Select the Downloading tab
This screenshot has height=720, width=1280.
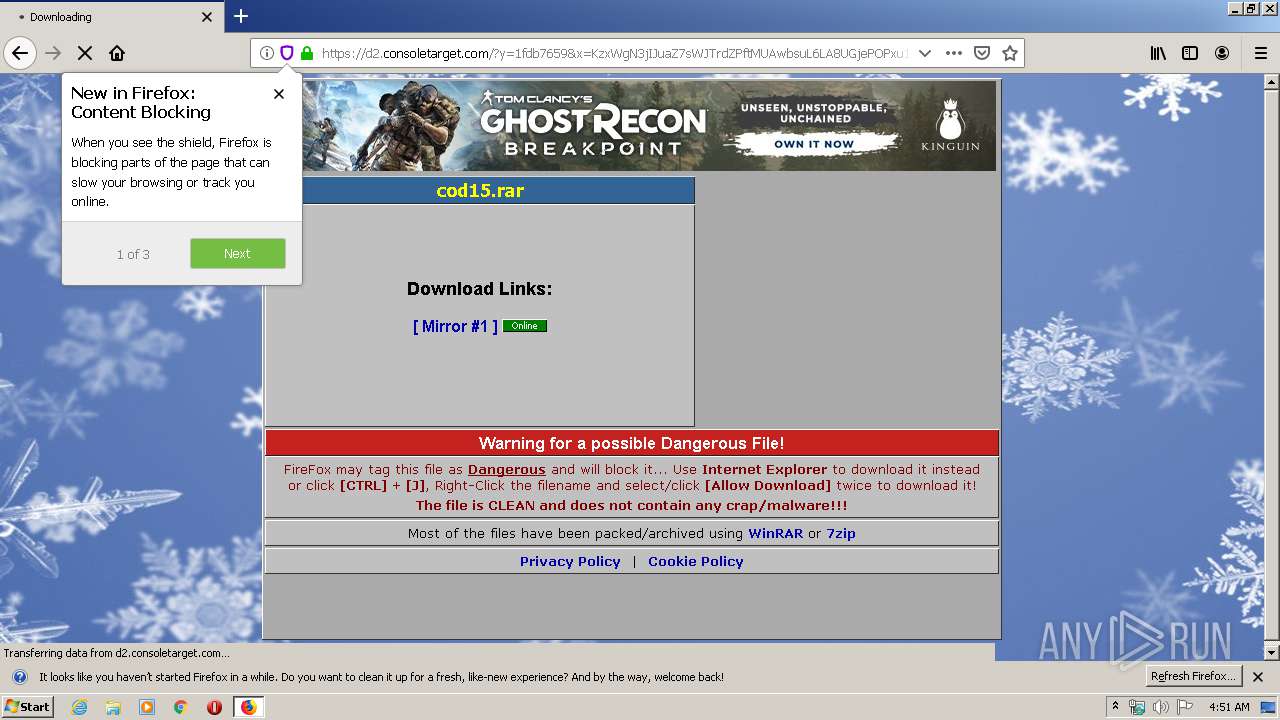[110, 17]
